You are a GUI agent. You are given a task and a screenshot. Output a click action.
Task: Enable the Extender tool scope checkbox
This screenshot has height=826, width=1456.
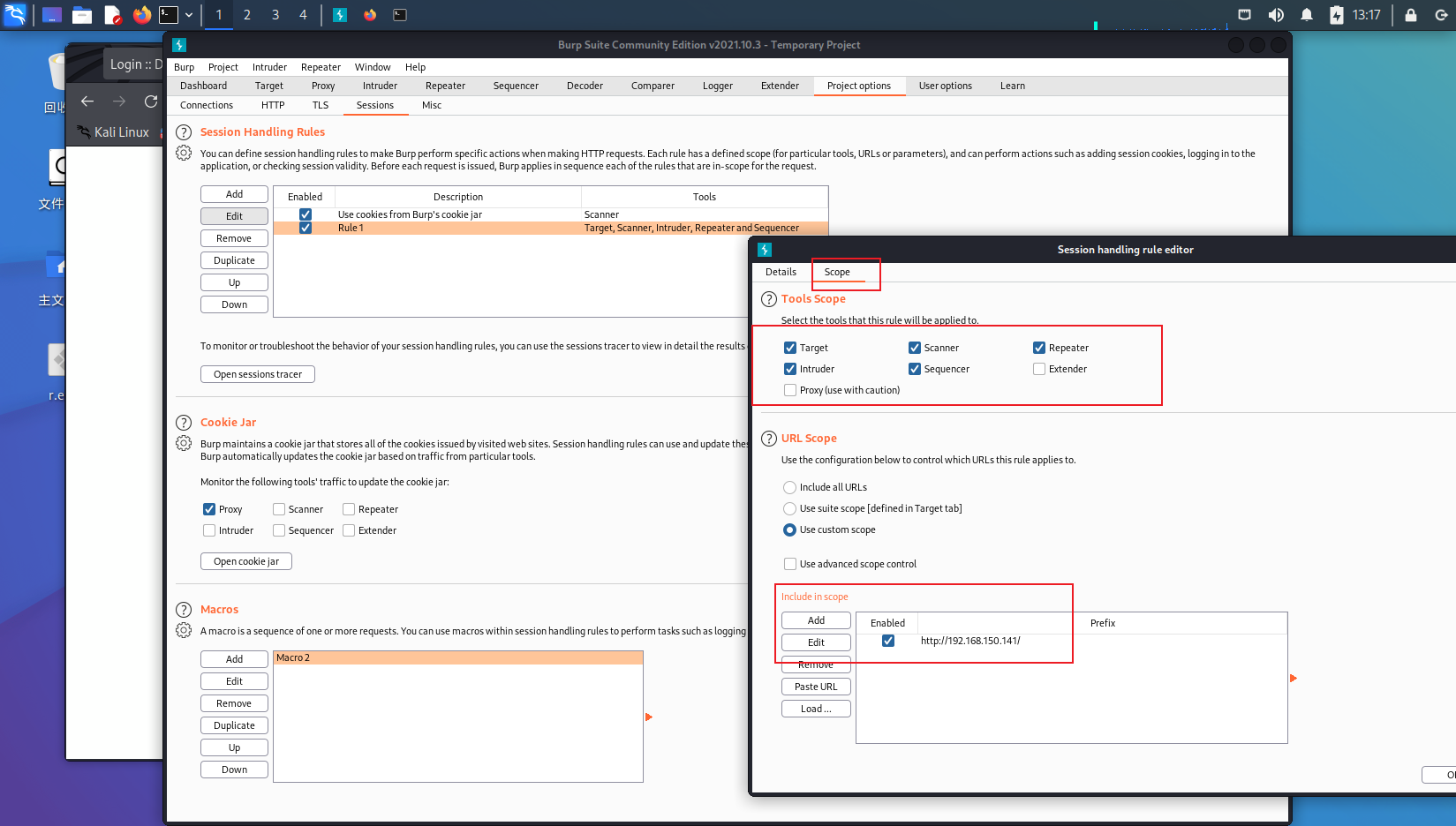(x=1039, y=369)
